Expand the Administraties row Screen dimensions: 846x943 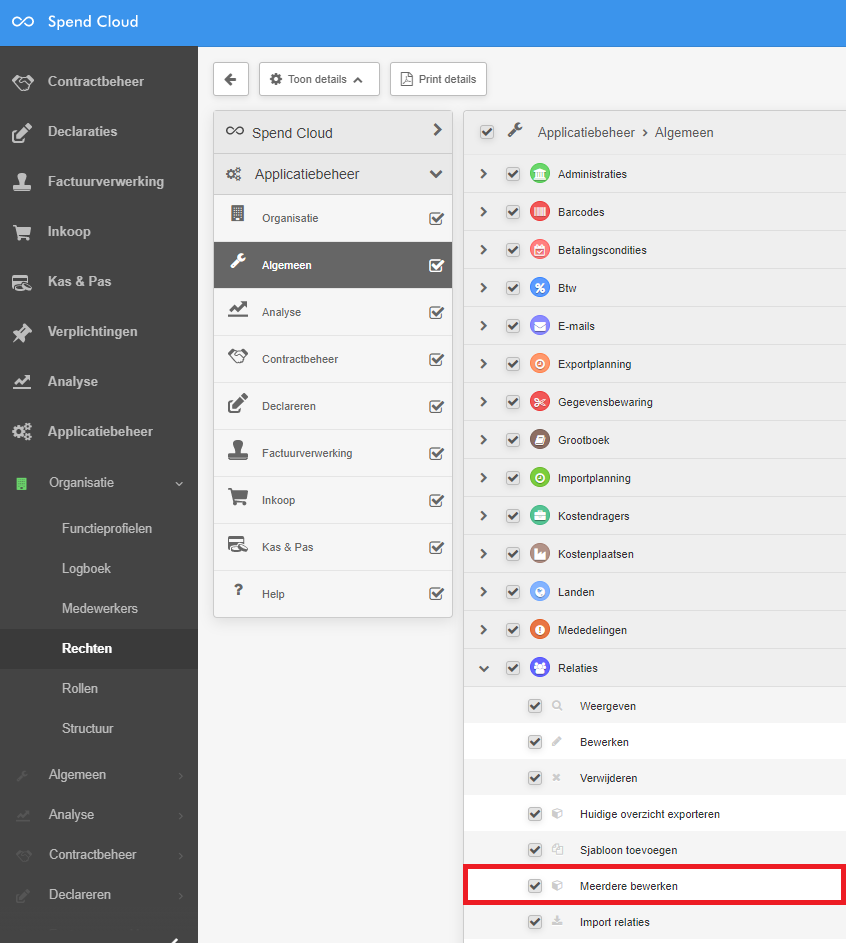click(483, 174)
